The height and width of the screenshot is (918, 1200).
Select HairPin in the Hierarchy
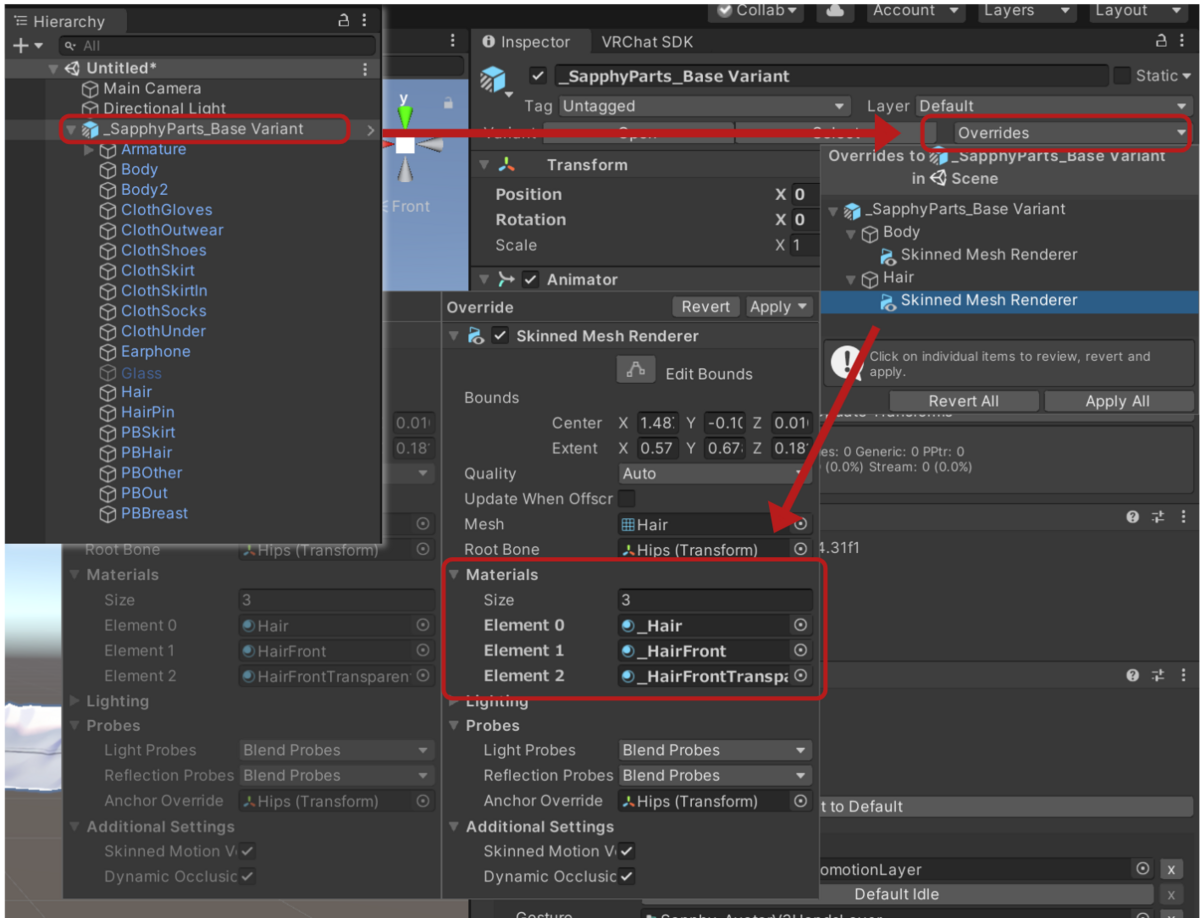(x=148, y=412)
